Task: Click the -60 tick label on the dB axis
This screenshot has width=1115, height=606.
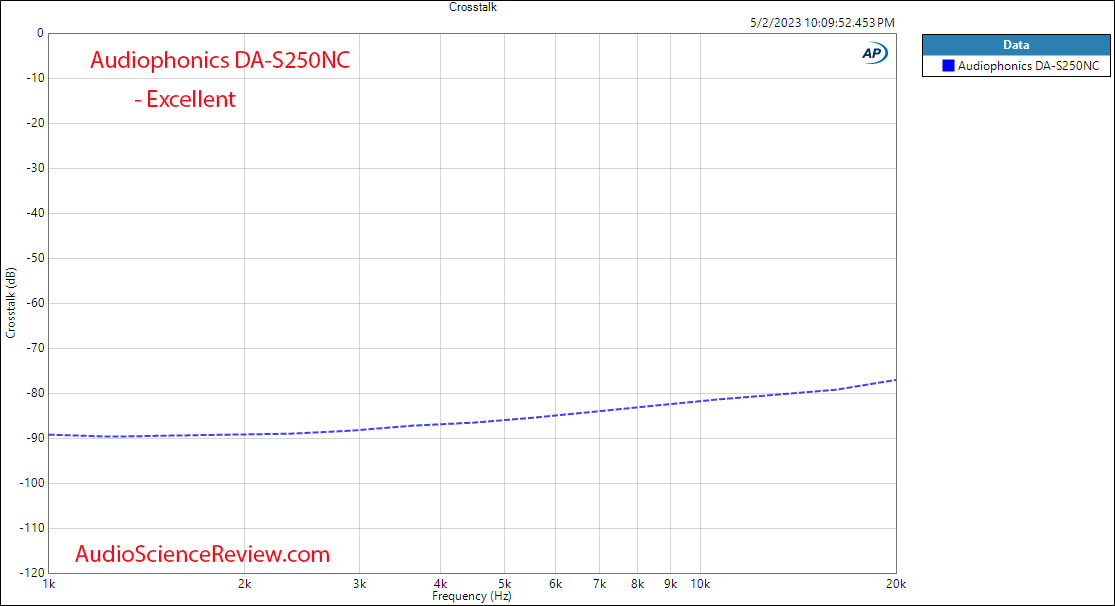Action: tap(35, 303)
